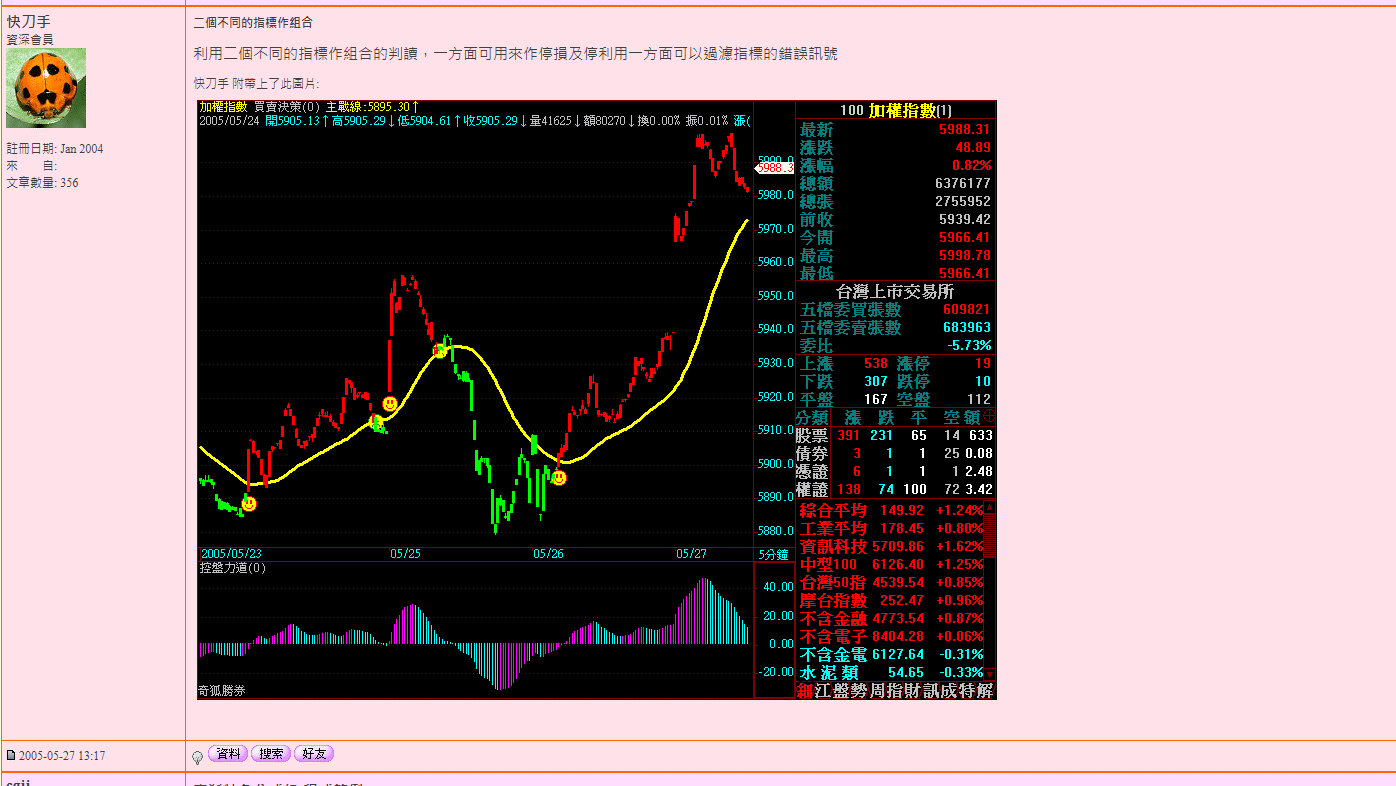
Task: Click the 快刀手 附帶上了此圖片 caption
Action: tap(256, 84)
